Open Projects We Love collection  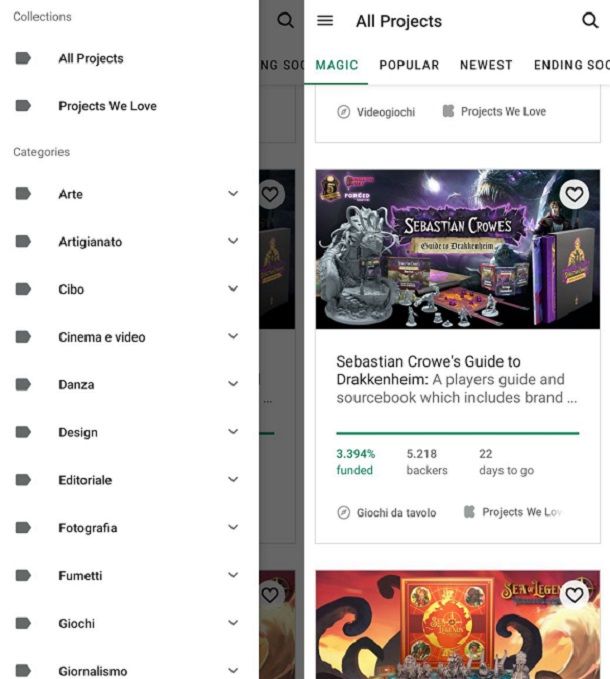click(107, 106)
